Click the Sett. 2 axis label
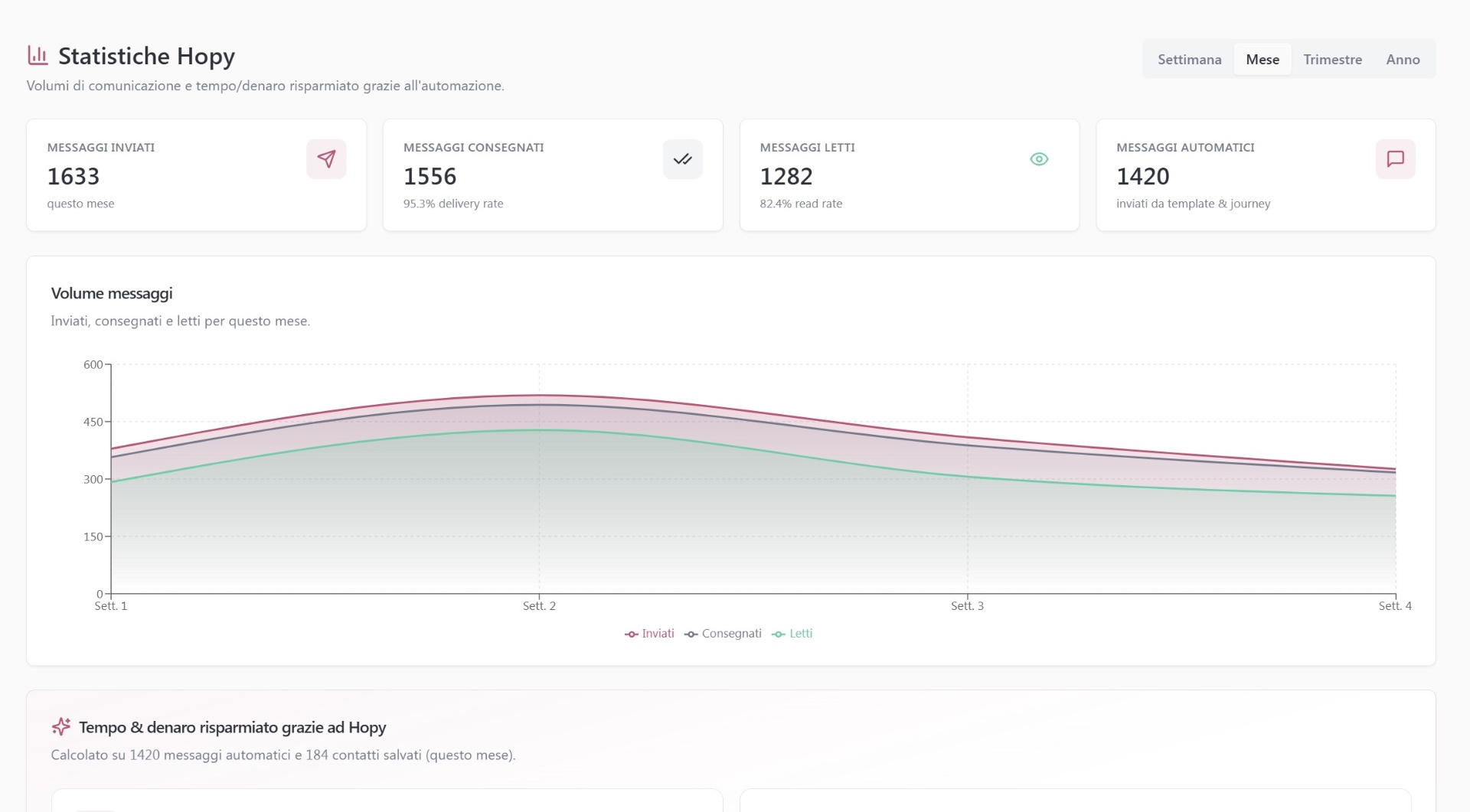Screen dimensions: 1470x812 pos(539,606)
